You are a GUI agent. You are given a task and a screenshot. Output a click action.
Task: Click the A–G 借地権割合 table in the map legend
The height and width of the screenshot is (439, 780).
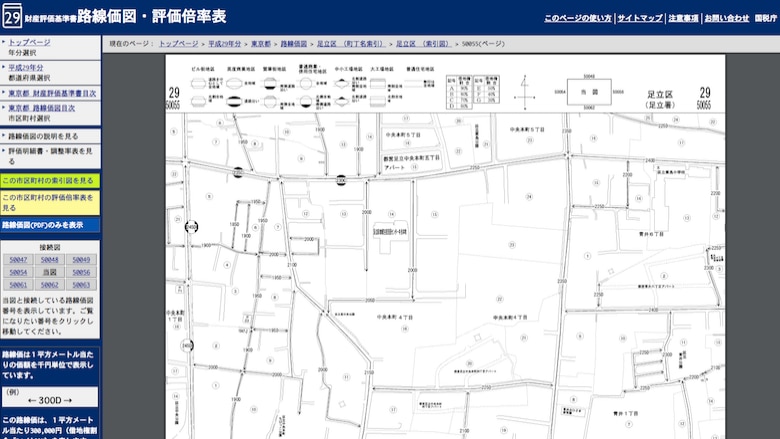click(473, 92)
